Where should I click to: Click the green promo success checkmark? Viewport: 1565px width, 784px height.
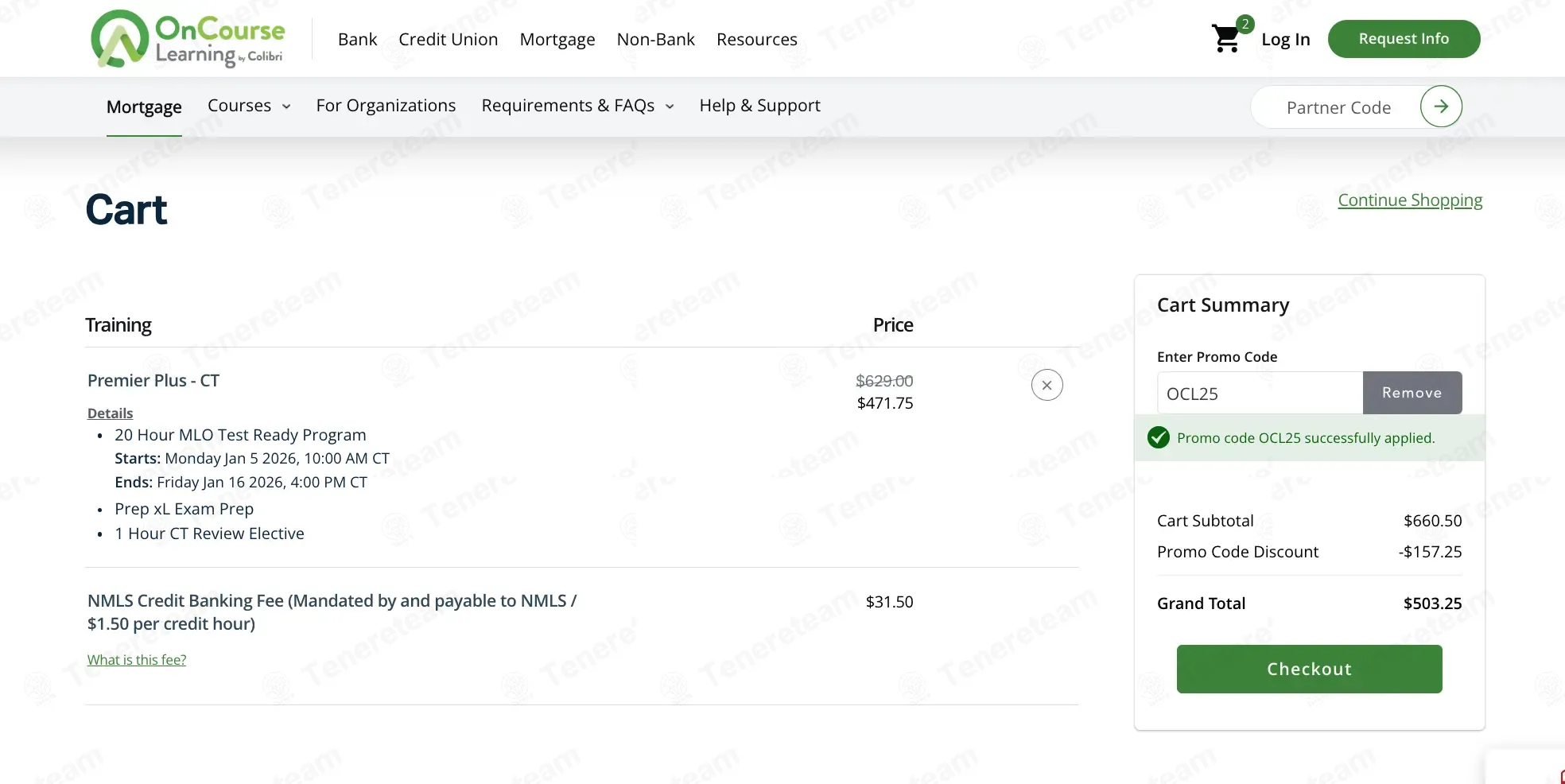1159,437
